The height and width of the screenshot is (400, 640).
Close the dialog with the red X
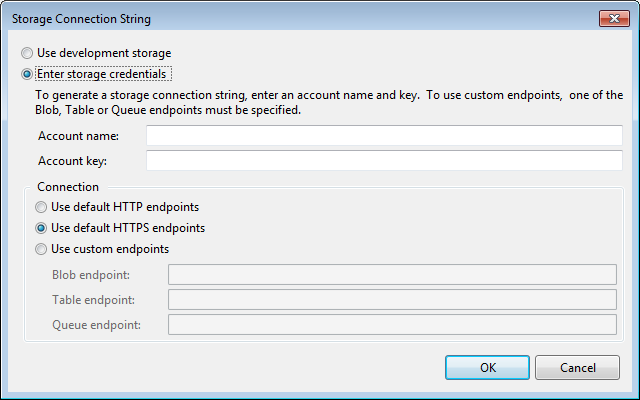[613, 19]
